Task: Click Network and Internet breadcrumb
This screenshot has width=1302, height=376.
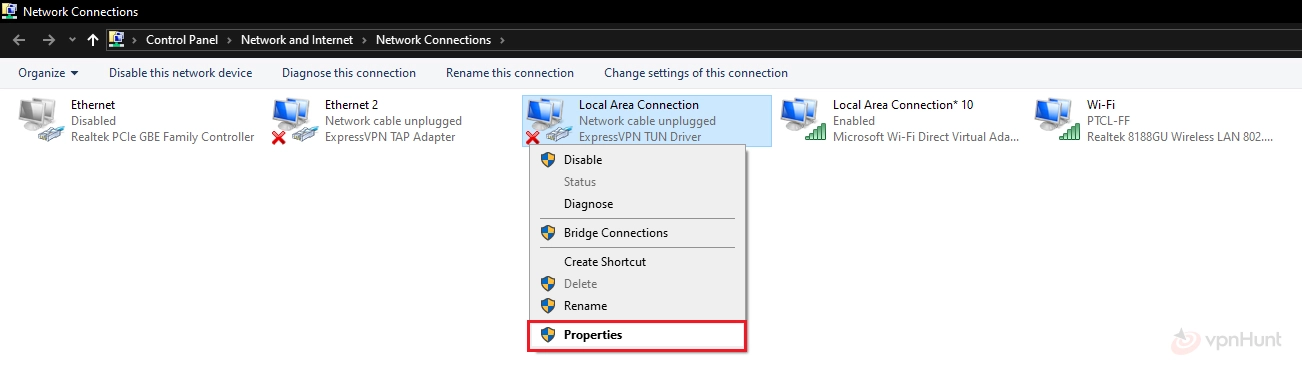Action: tap(297, 40)
